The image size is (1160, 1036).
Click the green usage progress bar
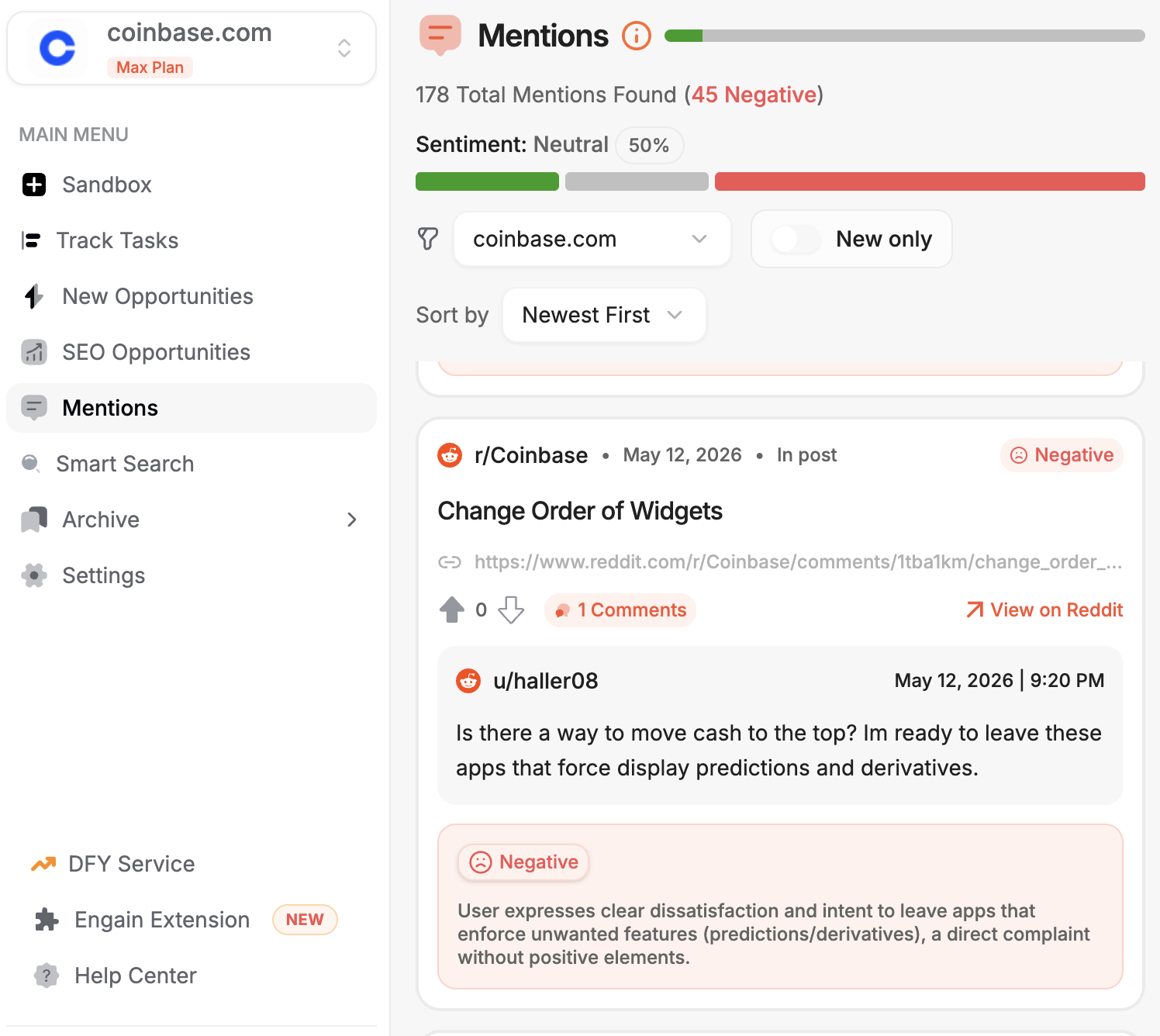point(683,36)
